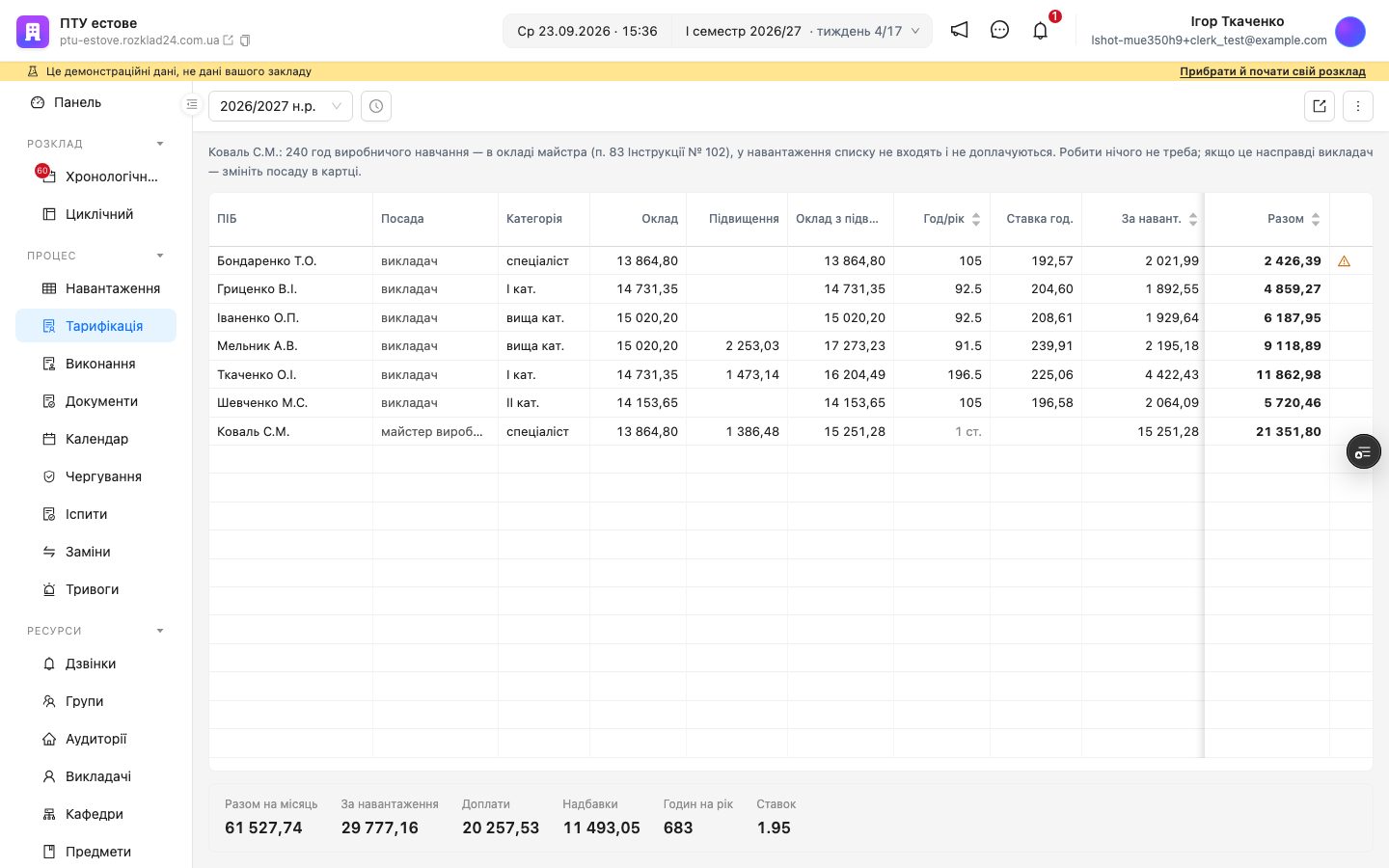Image resolution: width=1389 pixels, height=868 pixels.
Task: Collapse the РОЗКЛАД sidebar section
Action: pyautogui.click(x=160, y=144)
